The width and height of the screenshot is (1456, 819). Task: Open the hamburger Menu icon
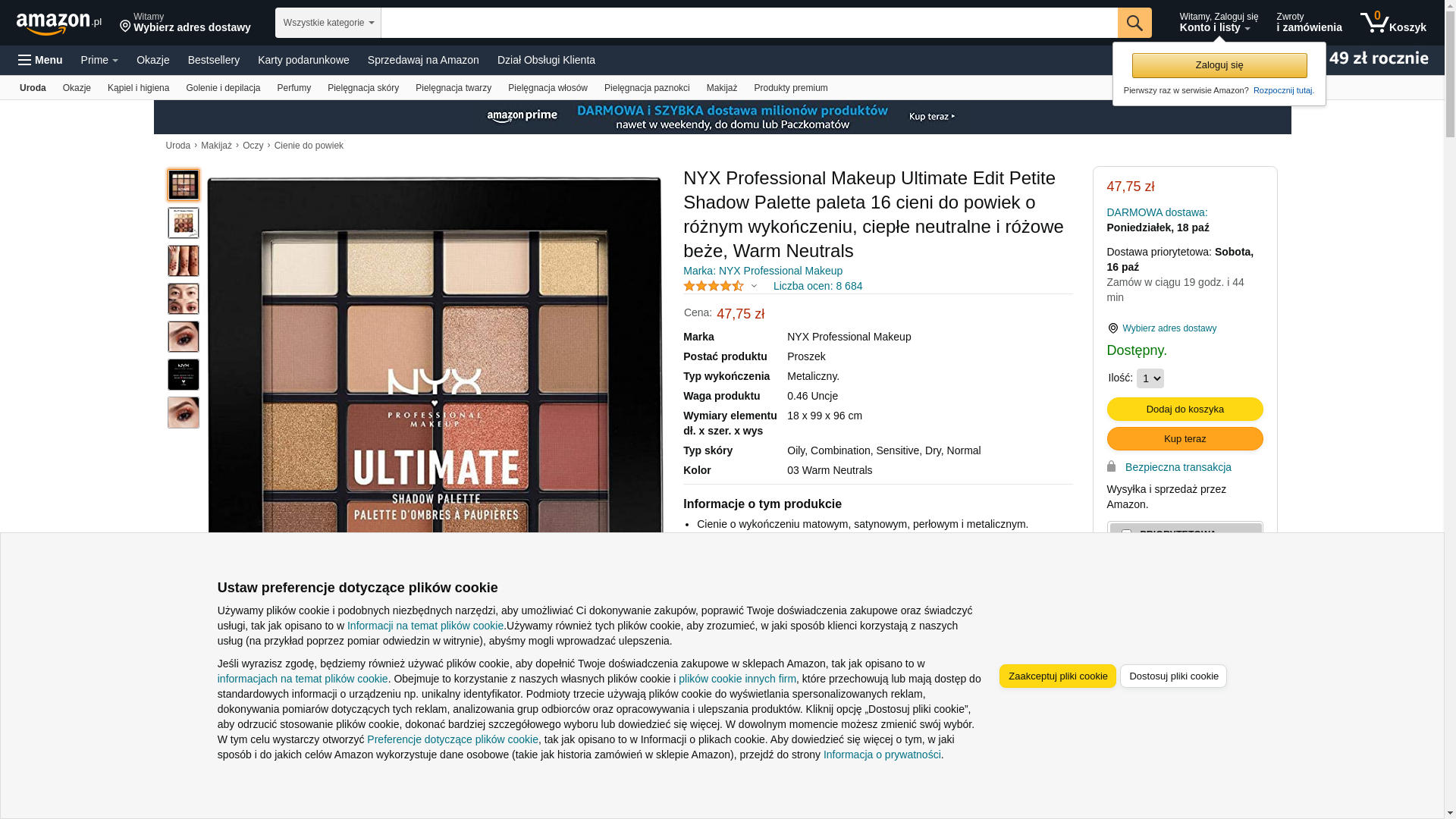coord(25,60)
